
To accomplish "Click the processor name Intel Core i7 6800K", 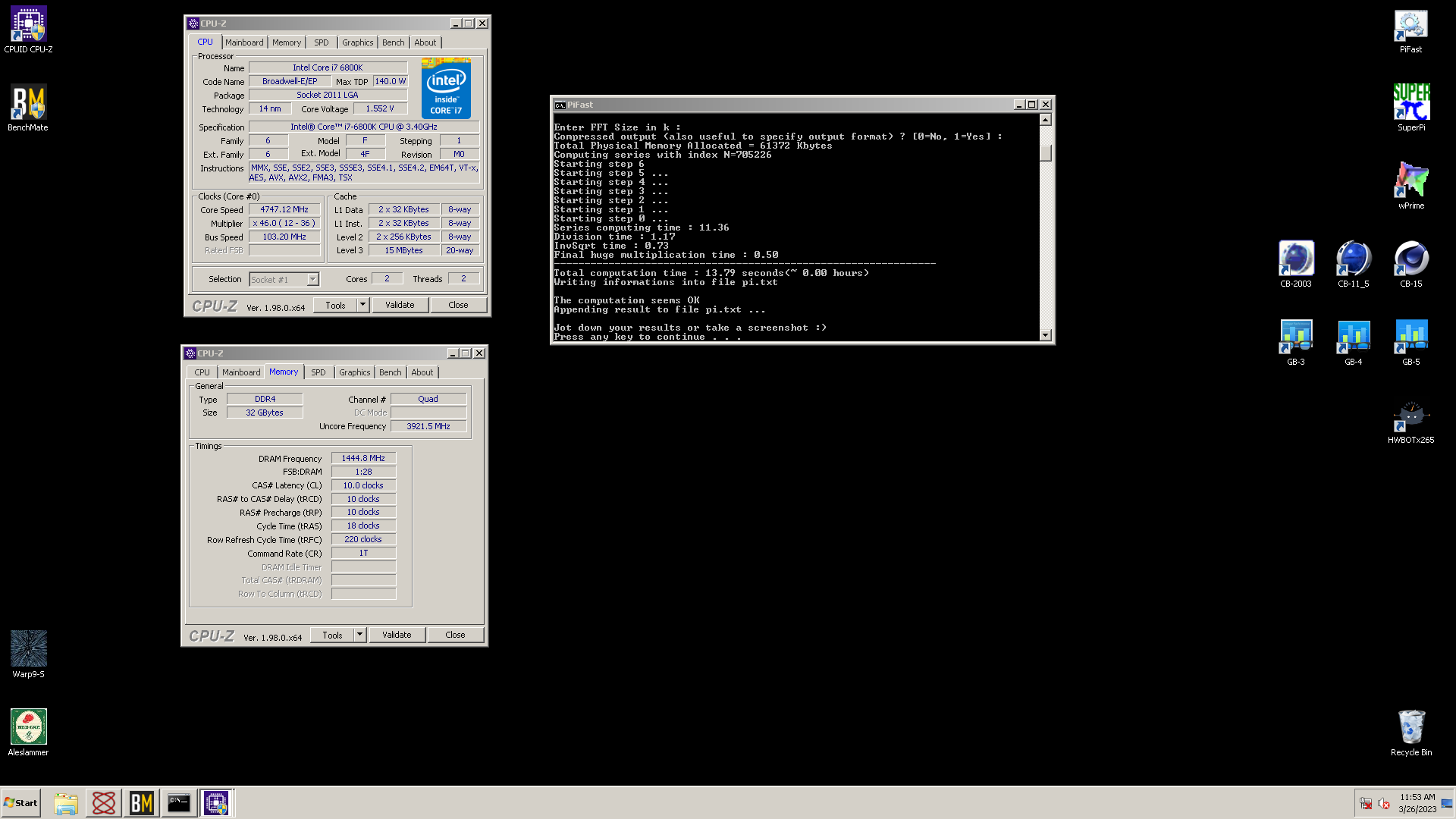I will point(328,67).
